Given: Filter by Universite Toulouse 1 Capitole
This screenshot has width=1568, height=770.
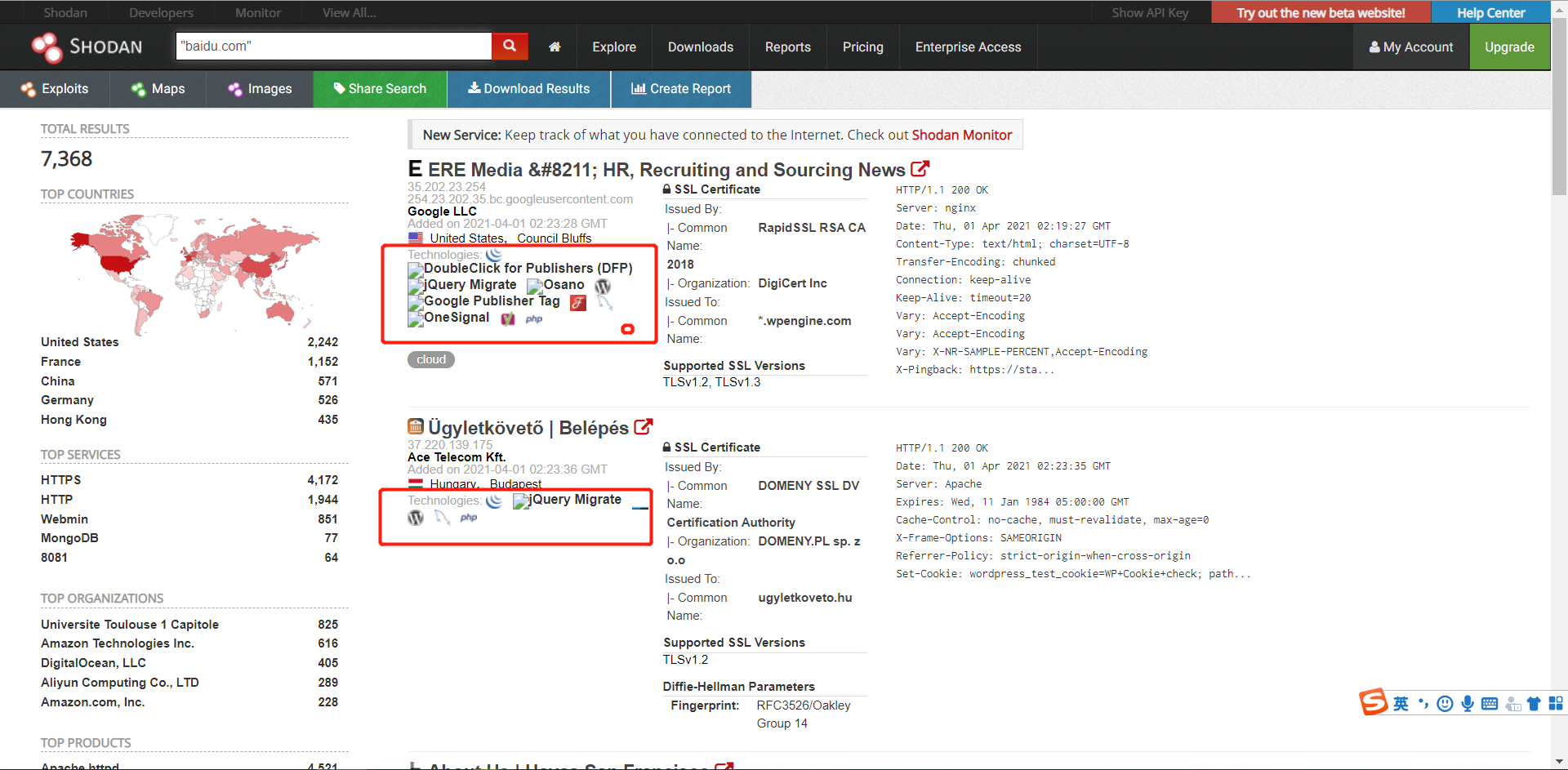Looking at the screenshot, I should coord(130,625).
